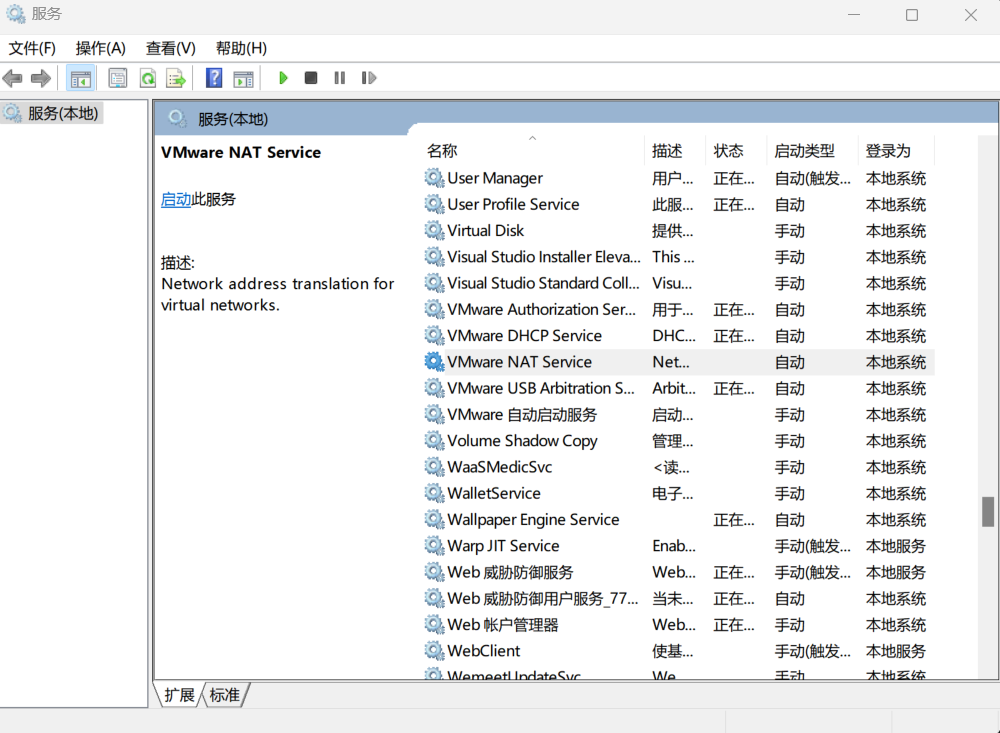Click 自动(触发... startup type of User Manager
The height and width of the screenshot is (733, 1000).
click(812, 178)
